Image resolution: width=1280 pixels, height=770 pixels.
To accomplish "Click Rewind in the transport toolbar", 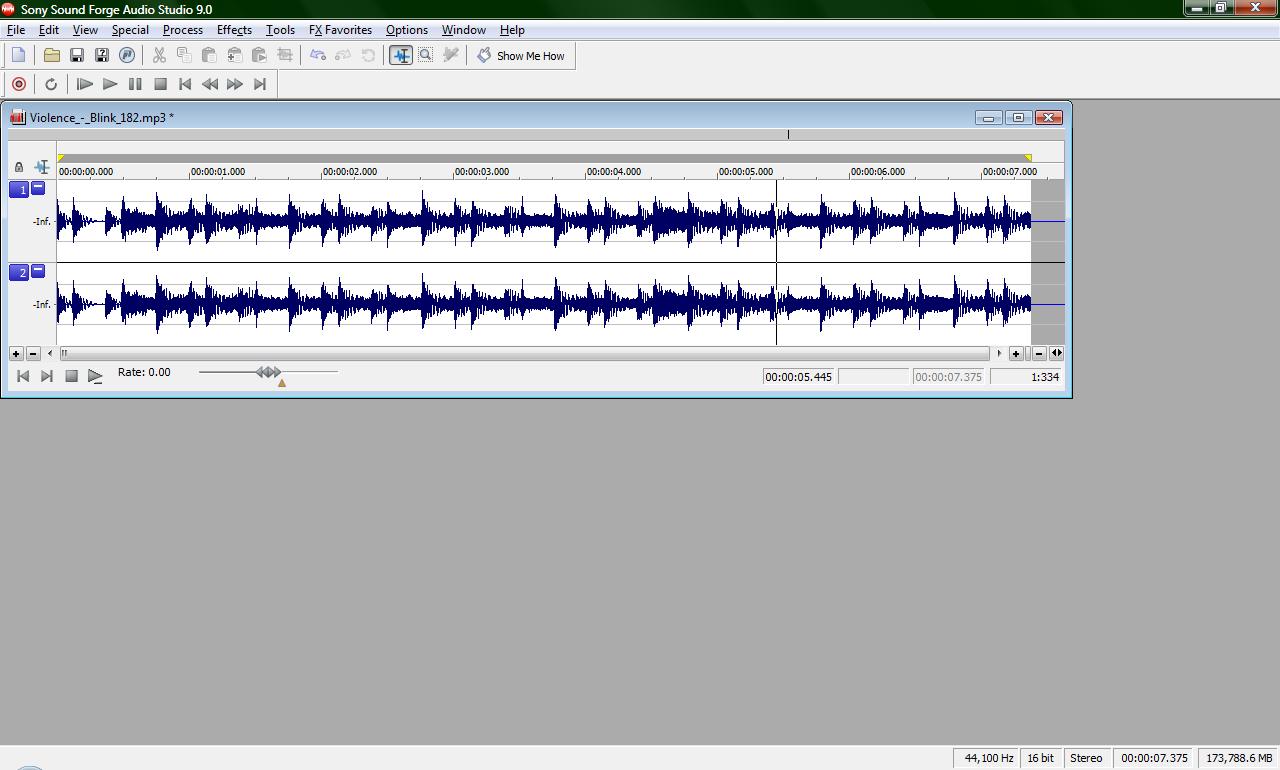I will pos(210,84).
